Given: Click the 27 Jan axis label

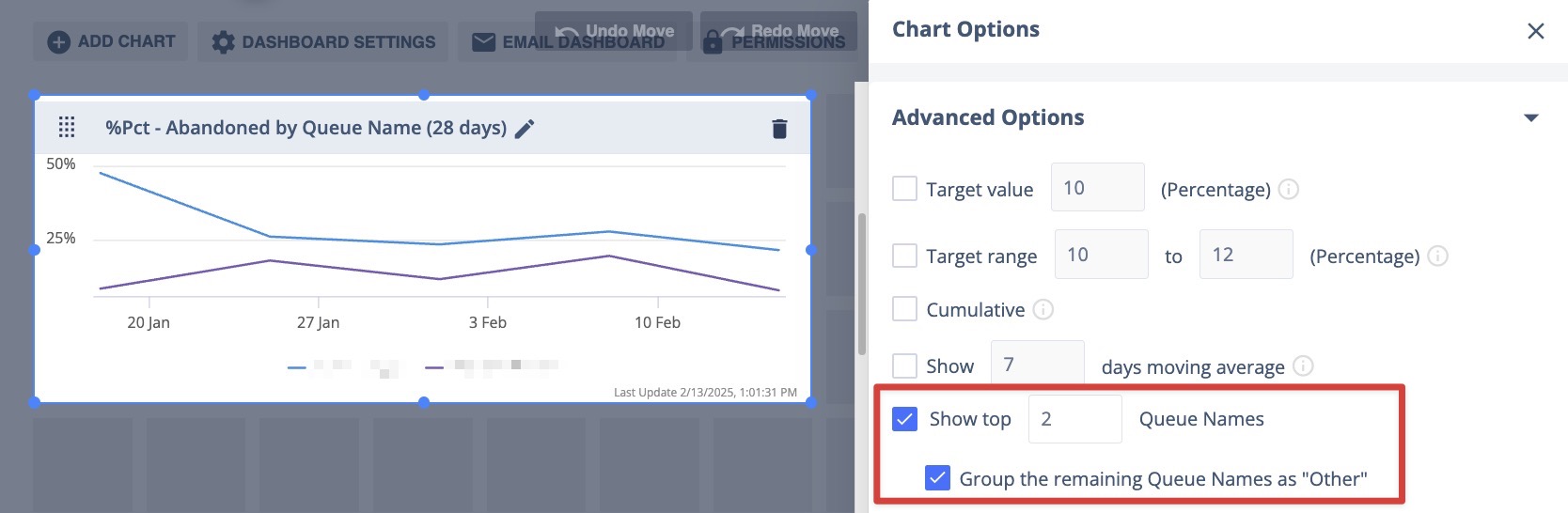Looking at the screenshot, I should click(318, 322).
